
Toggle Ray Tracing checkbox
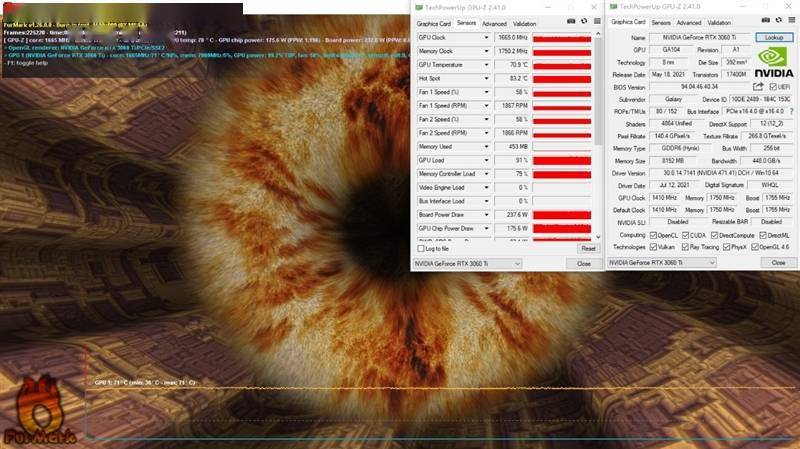pyautogui.click(x=685, y=247)
